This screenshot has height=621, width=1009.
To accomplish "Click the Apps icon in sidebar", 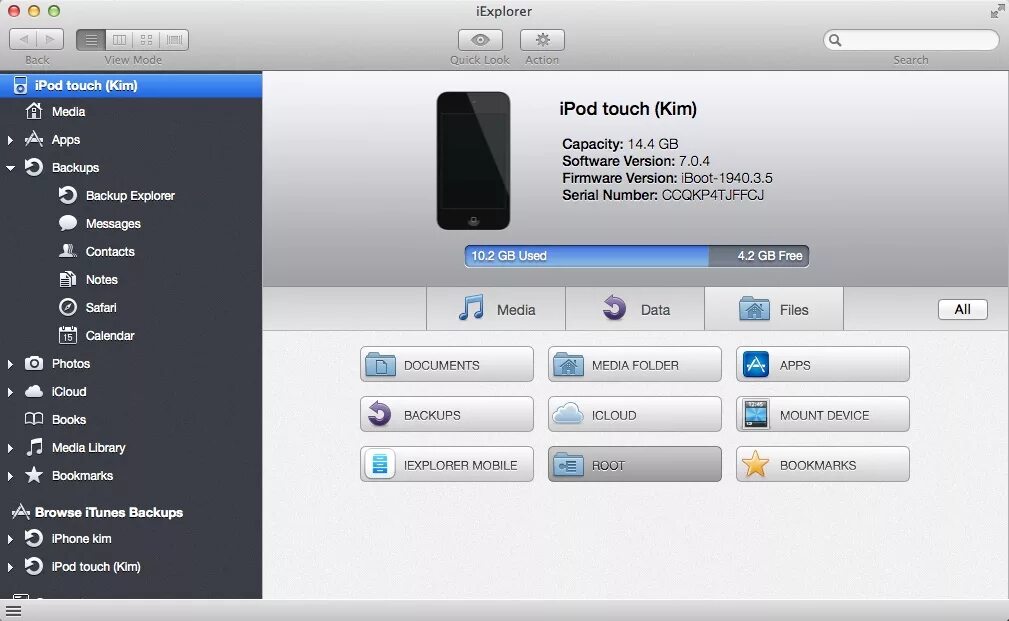I will coord(34,139).
